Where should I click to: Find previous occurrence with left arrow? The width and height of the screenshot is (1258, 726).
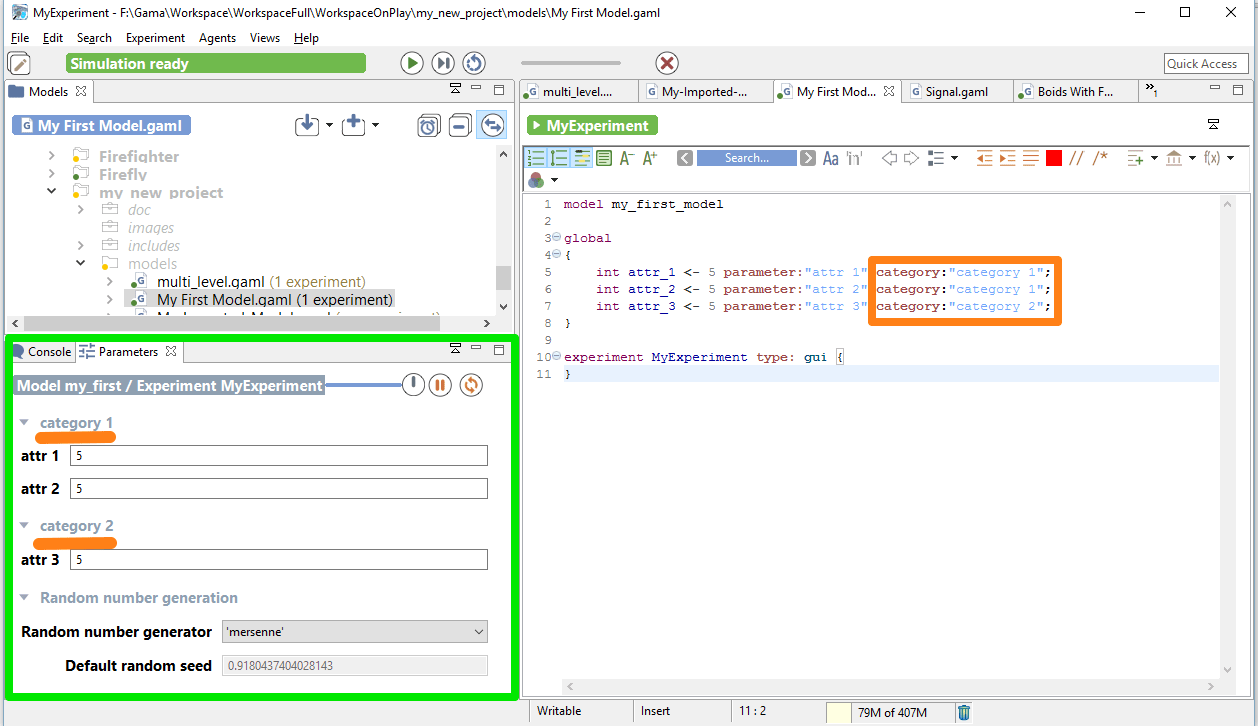click(x=685, y=158)
